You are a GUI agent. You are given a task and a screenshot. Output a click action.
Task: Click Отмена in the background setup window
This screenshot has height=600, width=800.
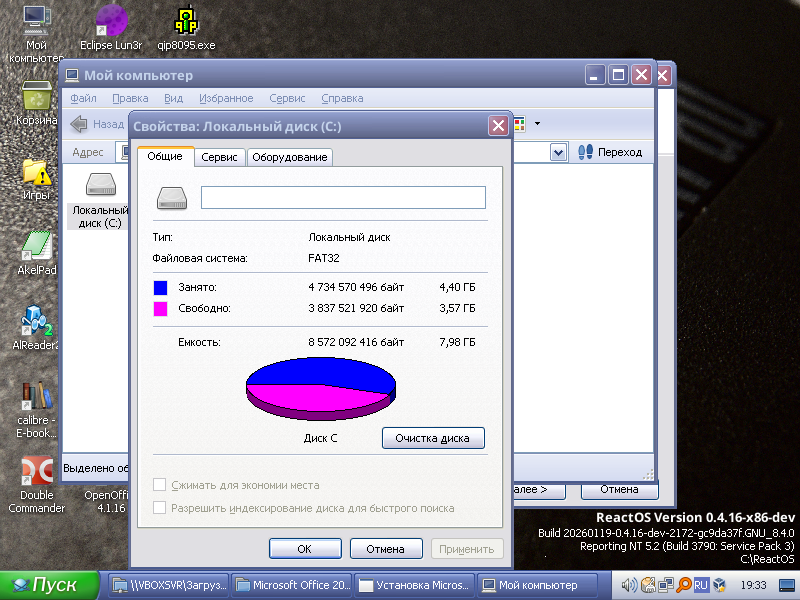[619, 490]
